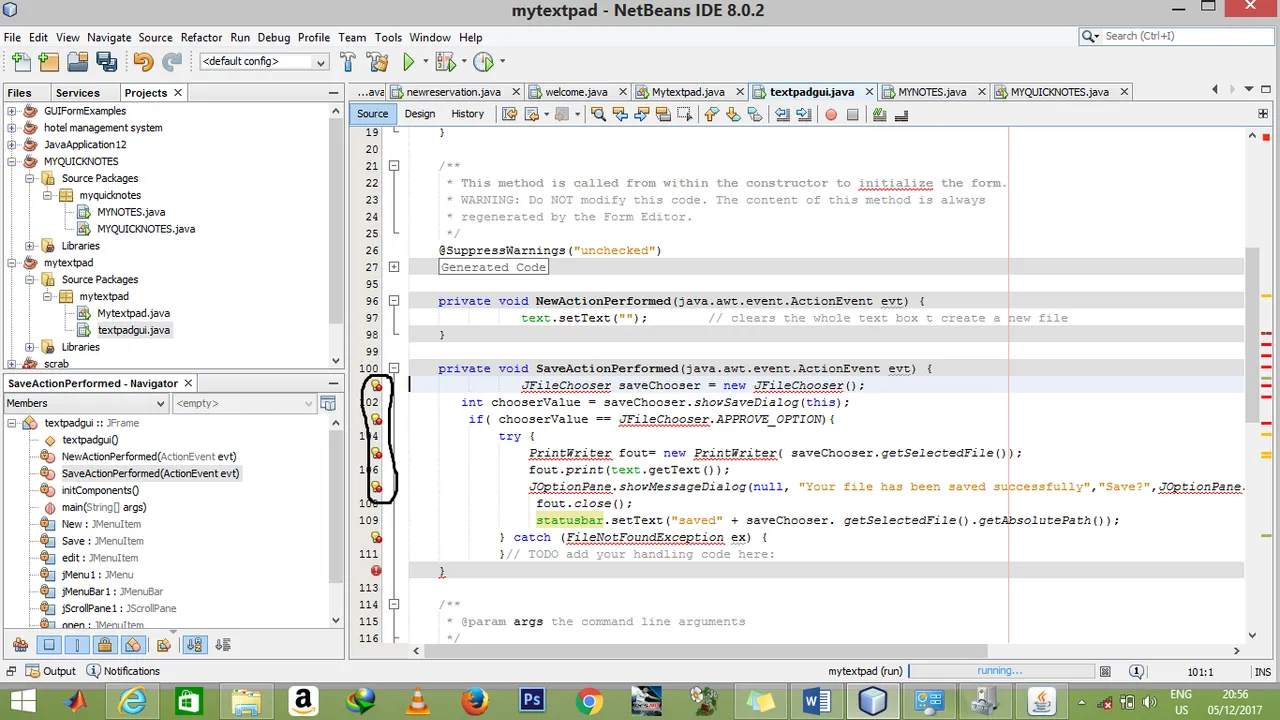This screenshot has width=1280, height=720.
Task: Open the Output window button
Action: [49, 671]
